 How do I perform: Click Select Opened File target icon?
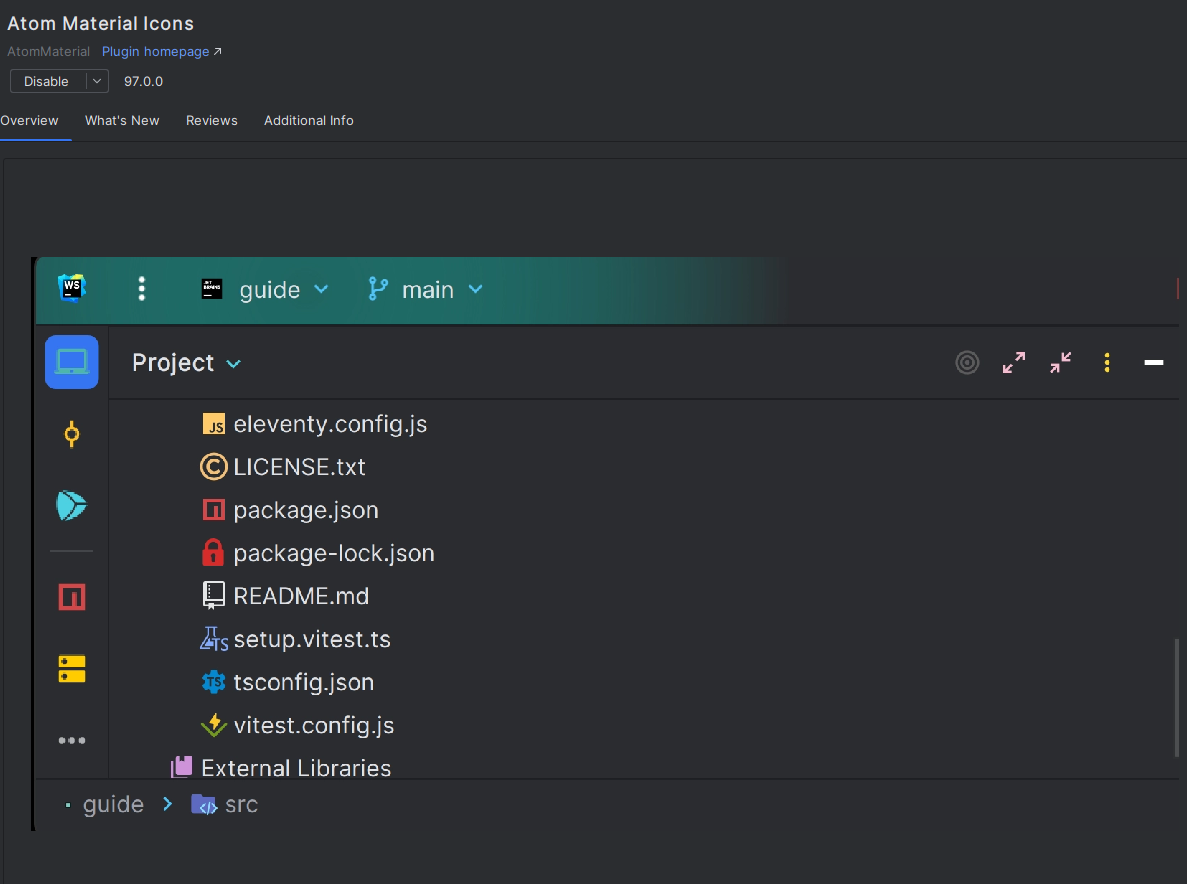[967, 363]
